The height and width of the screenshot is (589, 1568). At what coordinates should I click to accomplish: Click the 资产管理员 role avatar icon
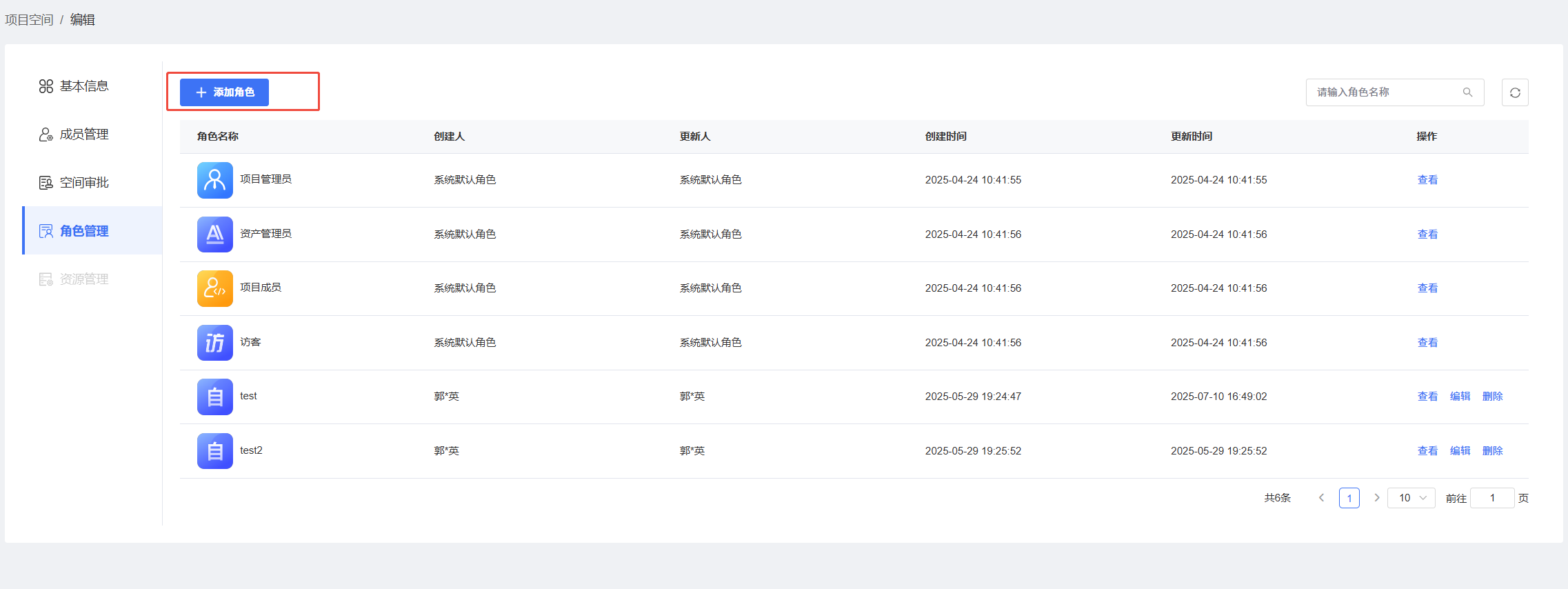tap(215, 234)
